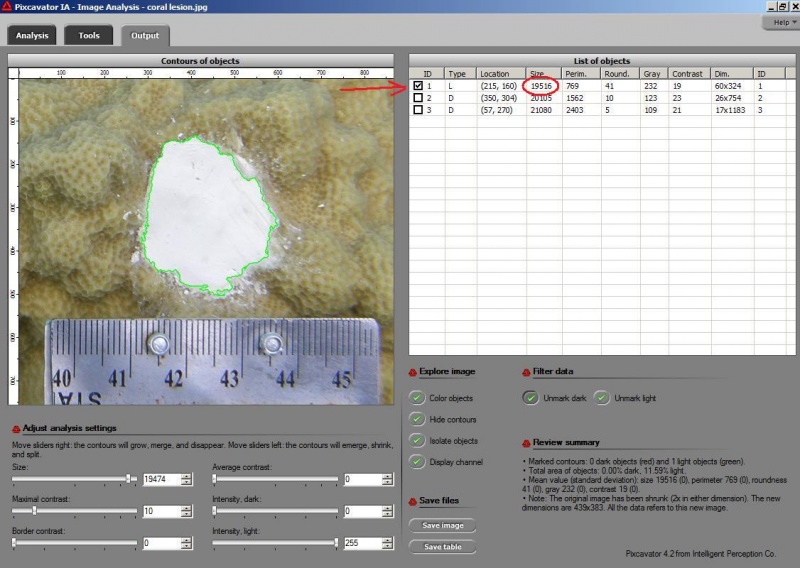This screenshot has width=800, height=568.
Task: Select the Output tab
Action: (145, 35)
